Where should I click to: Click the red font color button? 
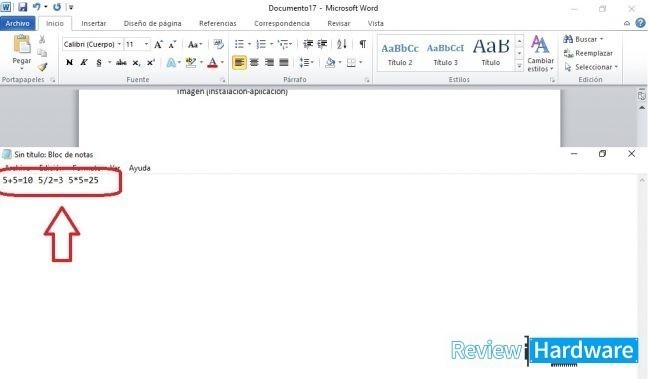click(213, 63)
